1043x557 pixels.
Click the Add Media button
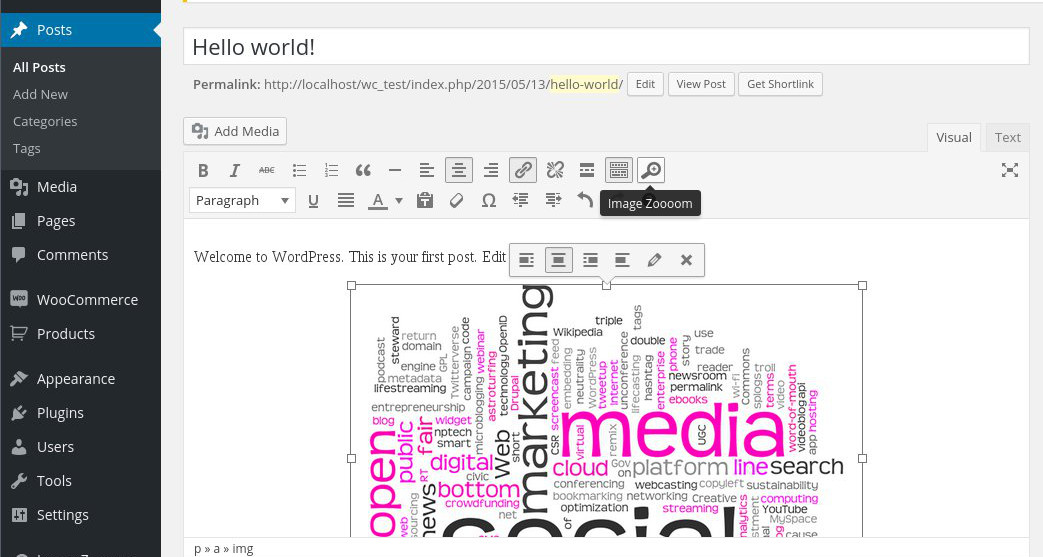coord(235,131)
